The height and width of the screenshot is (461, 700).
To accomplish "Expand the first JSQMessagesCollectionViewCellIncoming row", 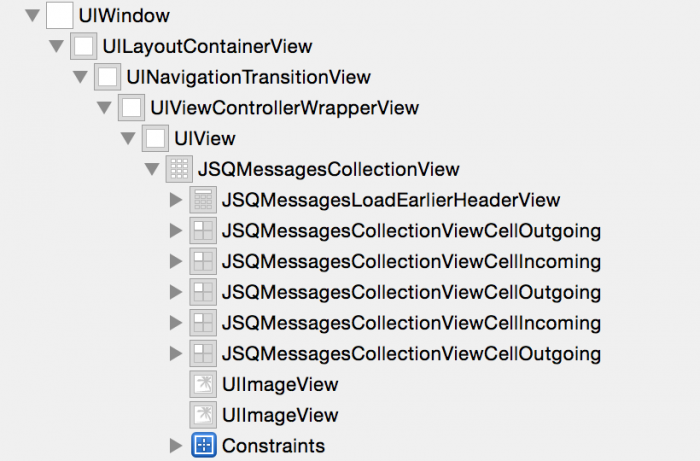I will tap(177, 262).
